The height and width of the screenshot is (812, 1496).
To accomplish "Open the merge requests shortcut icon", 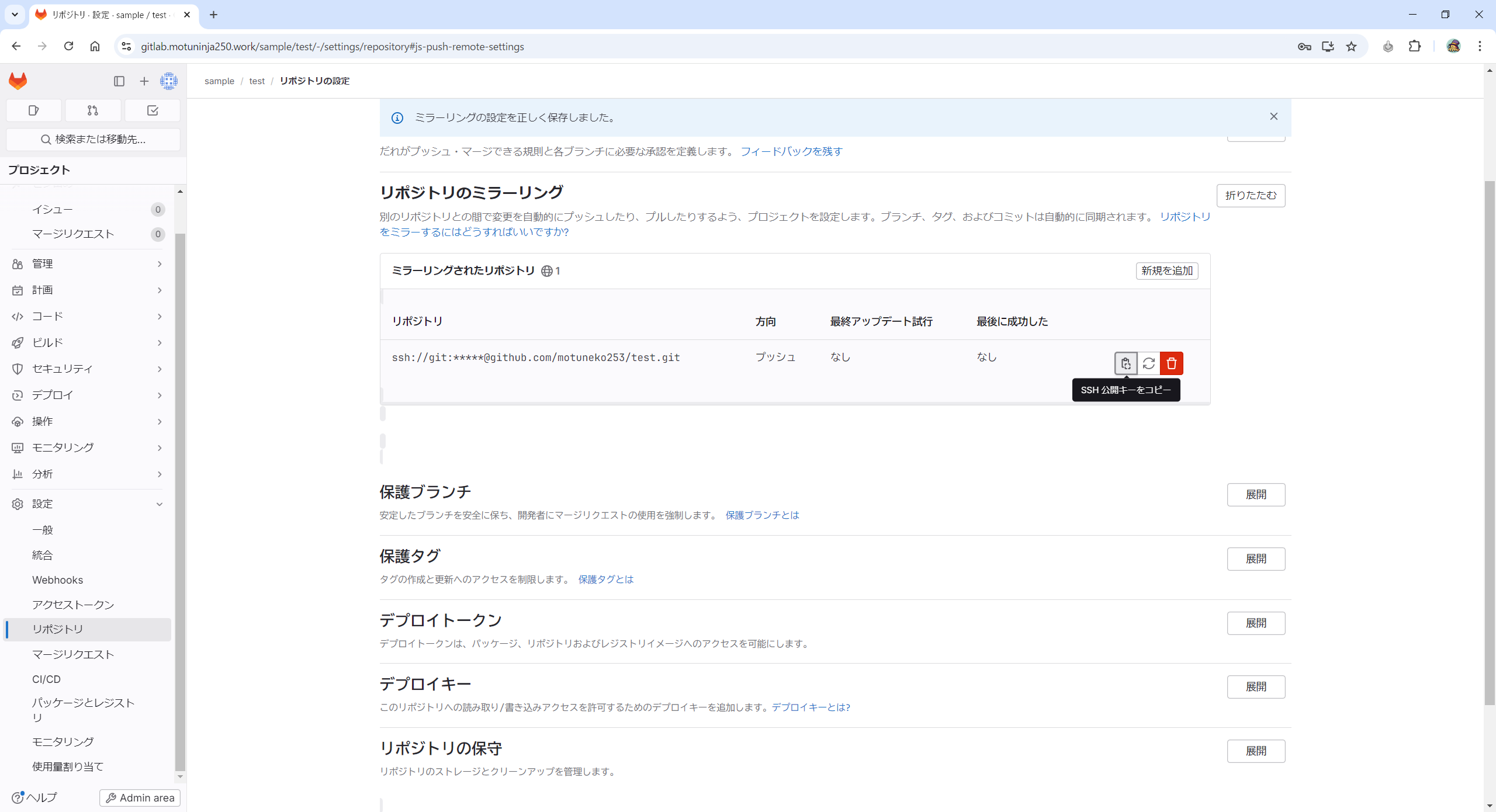I will coord(93,110).
